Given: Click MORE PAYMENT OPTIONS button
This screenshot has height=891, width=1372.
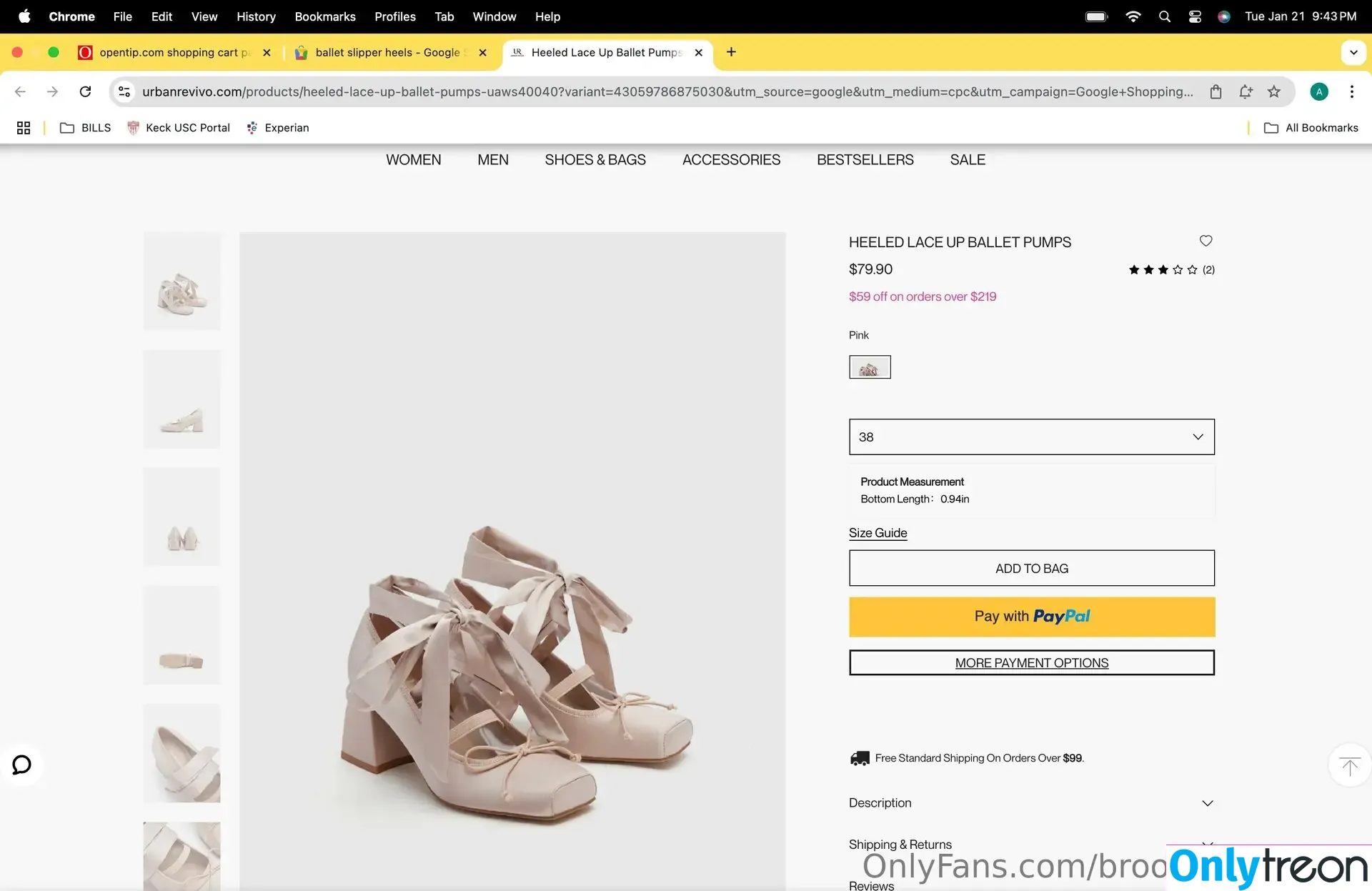Looking at the screenshot, I should coord(1031,662).
